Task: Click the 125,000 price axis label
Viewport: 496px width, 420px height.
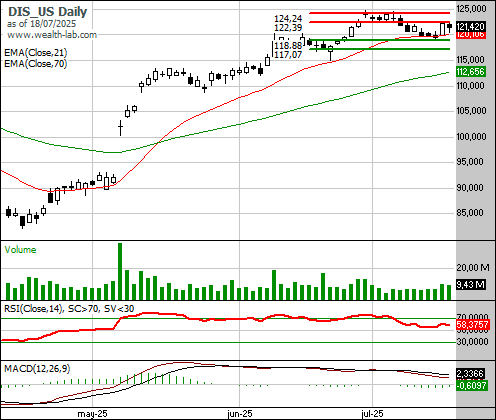Action: (x=471, y=9)
